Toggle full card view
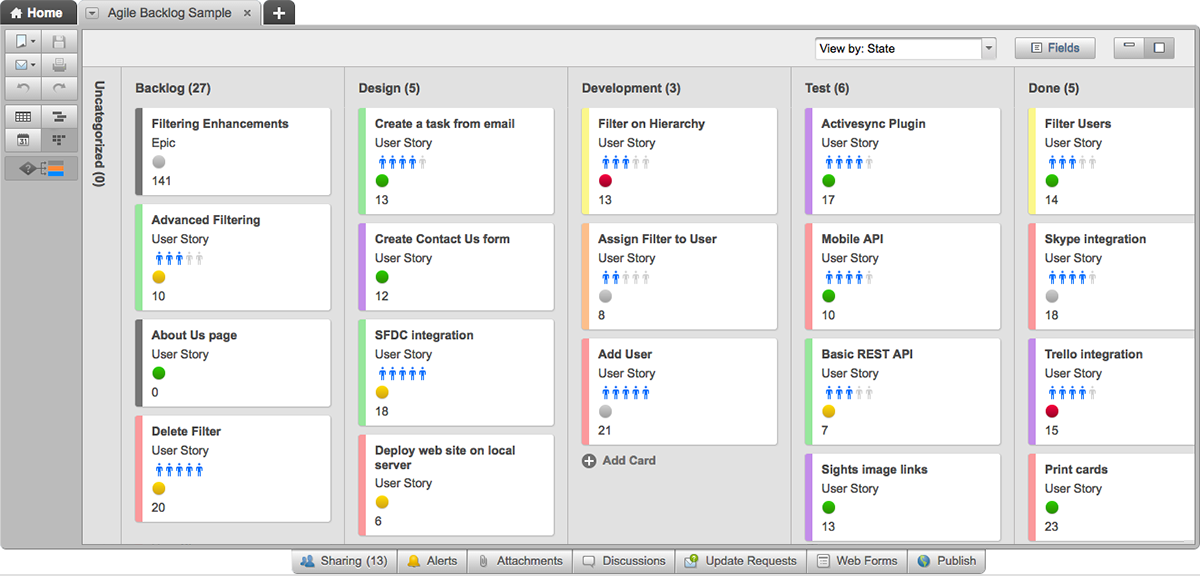1200x576 pixels. click(1159, 47)
